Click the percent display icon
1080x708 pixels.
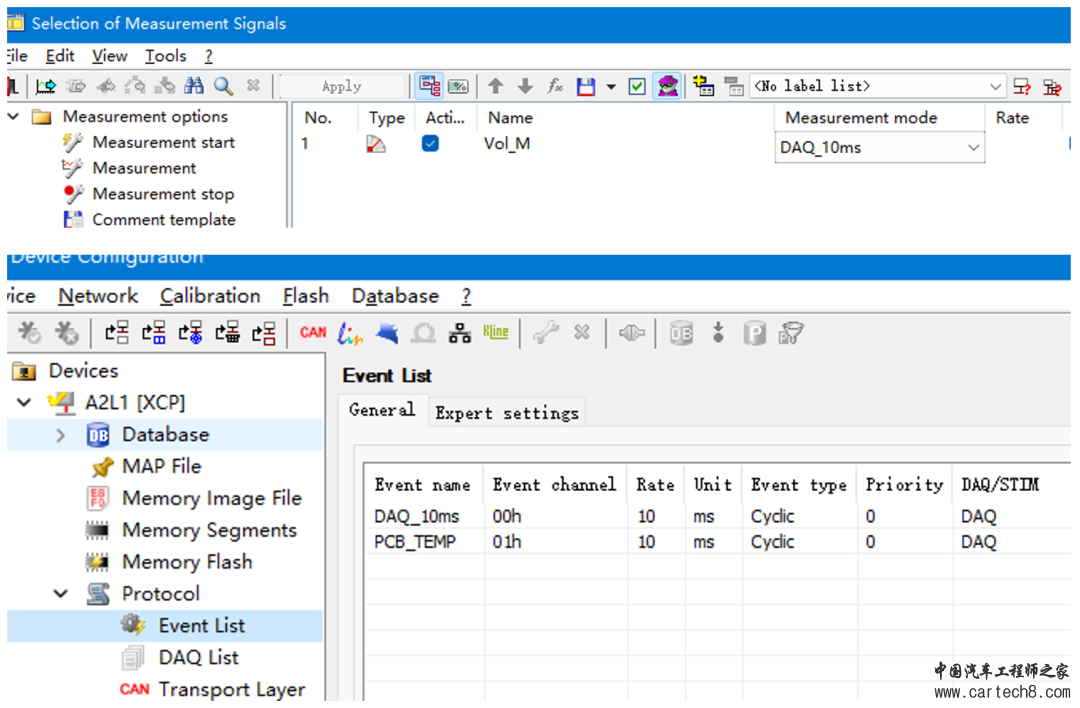pos(458,86)
